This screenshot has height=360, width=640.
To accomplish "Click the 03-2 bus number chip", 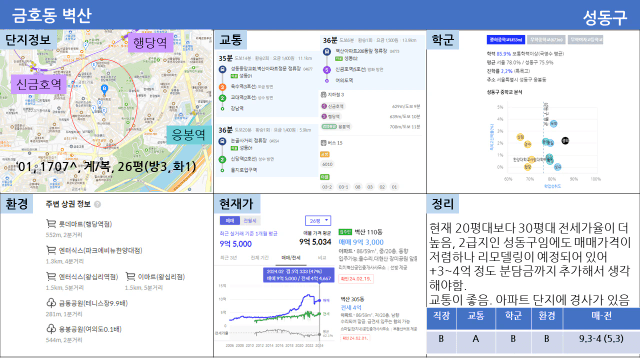I will click(x=327, y=187).
